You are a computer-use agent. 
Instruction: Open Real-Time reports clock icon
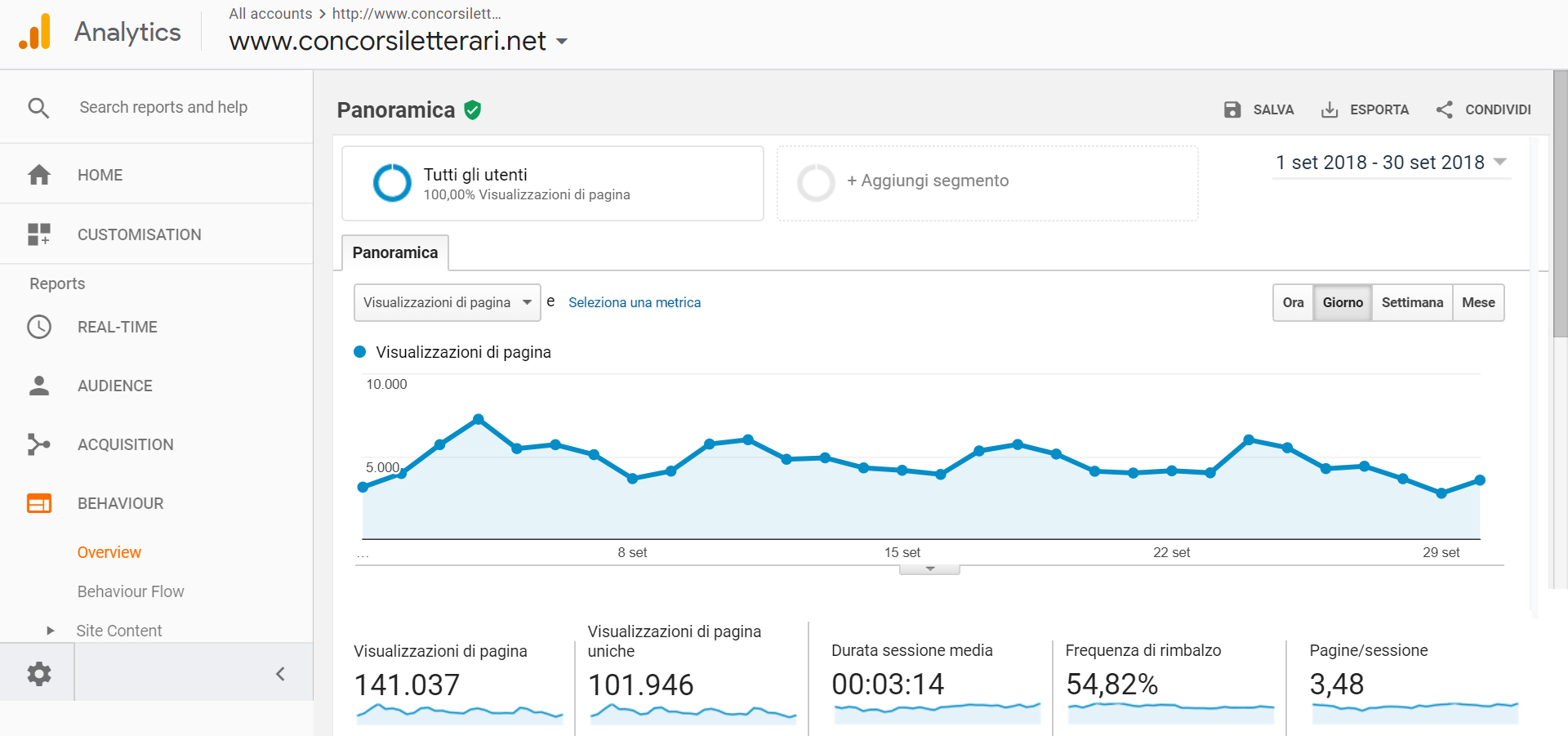(38, 327)
